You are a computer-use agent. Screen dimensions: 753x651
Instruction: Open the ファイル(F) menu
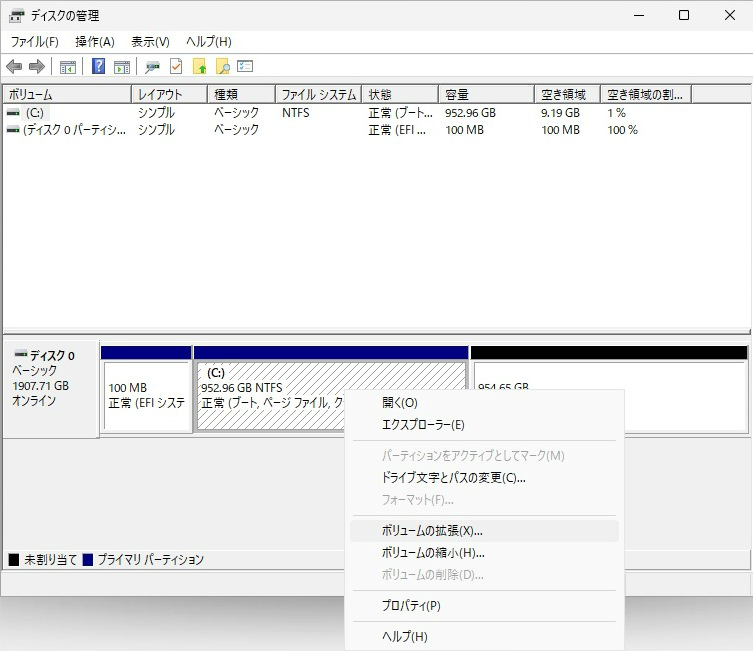coord(34,42)
